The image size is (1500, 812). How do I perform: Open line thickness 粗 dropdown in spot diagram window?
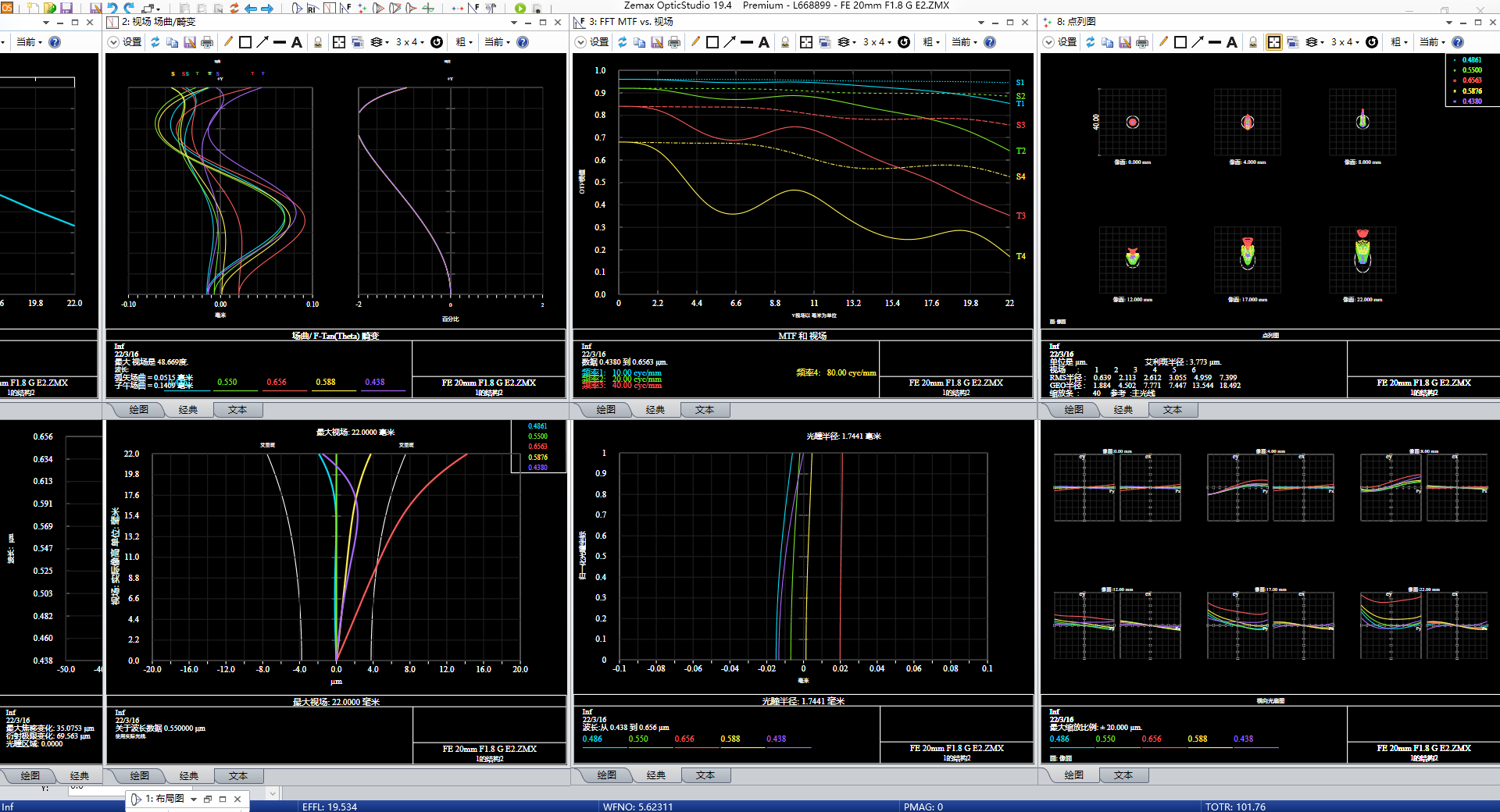pyautogui.click(x=1399, y=42)
